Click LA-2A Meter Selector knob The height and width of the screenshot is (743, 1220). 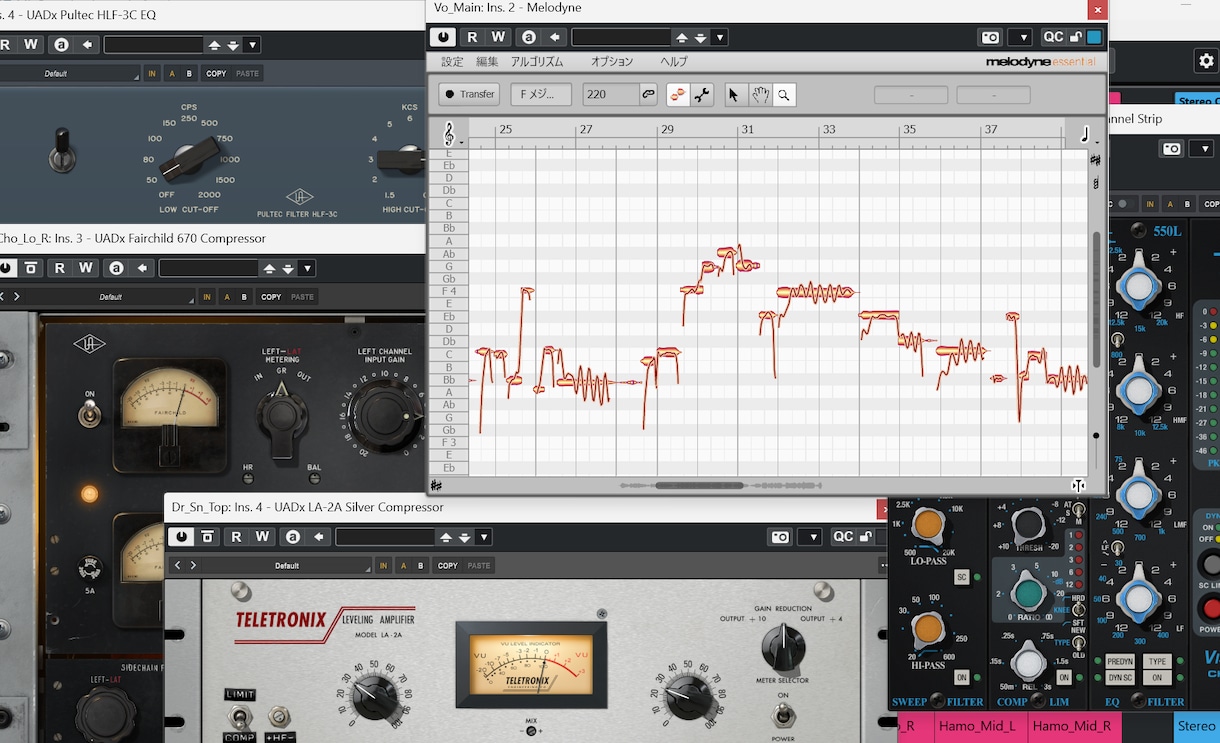783,649
